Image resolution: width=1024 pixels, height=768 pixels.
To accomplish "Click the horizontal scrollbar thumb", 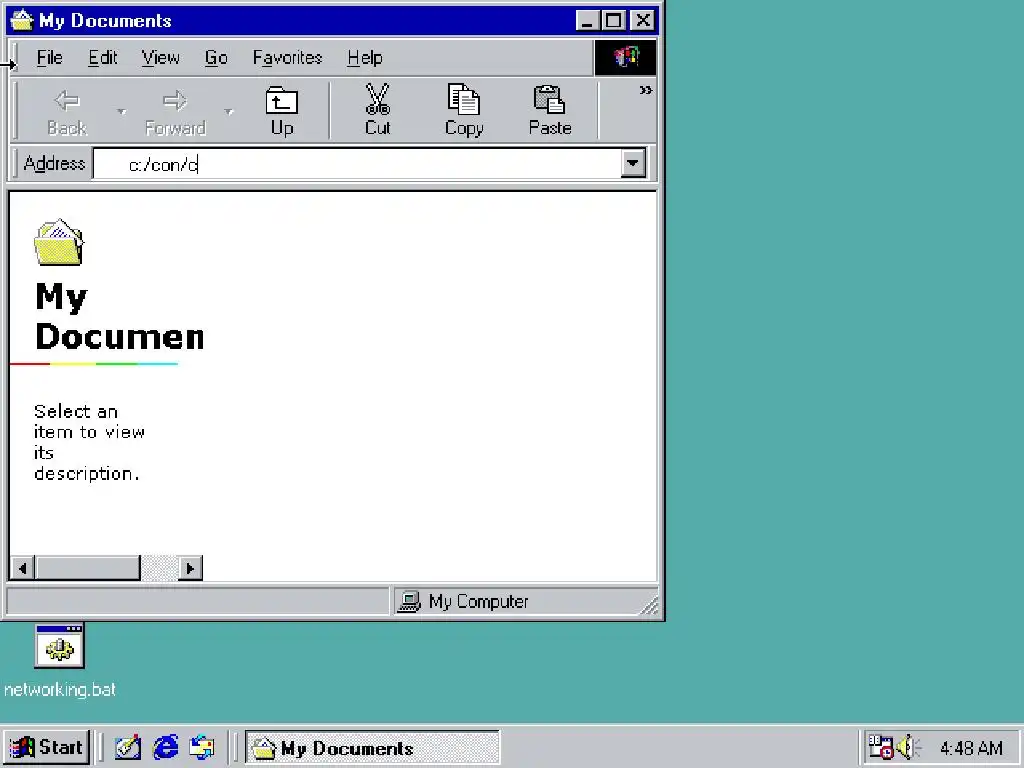I will (x=88, y=568).
